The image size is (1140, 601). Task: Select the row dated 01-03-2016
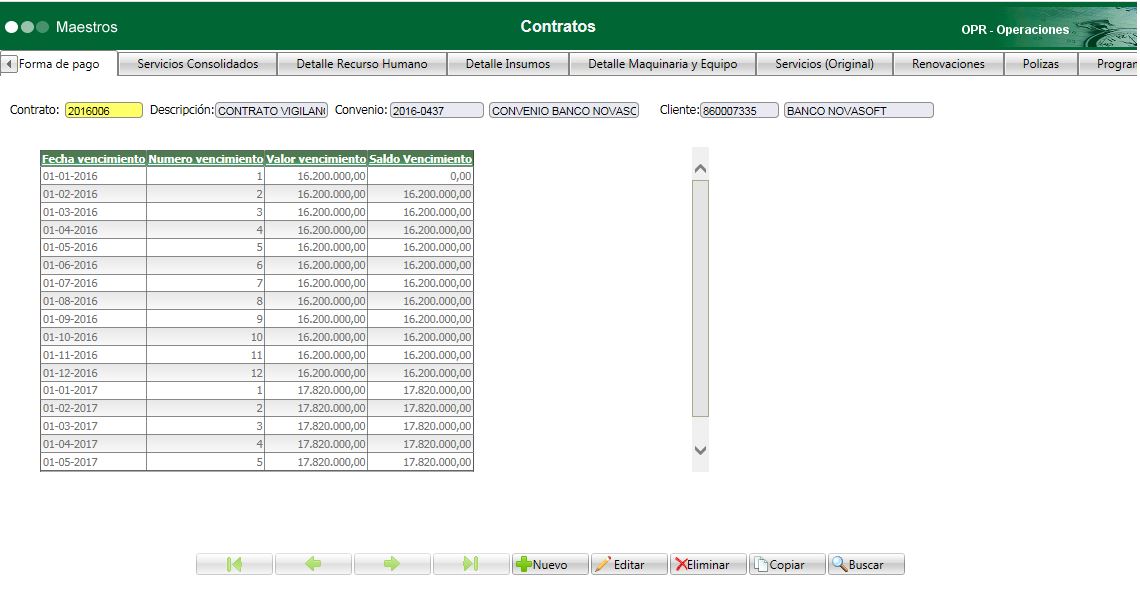[257, 212]
